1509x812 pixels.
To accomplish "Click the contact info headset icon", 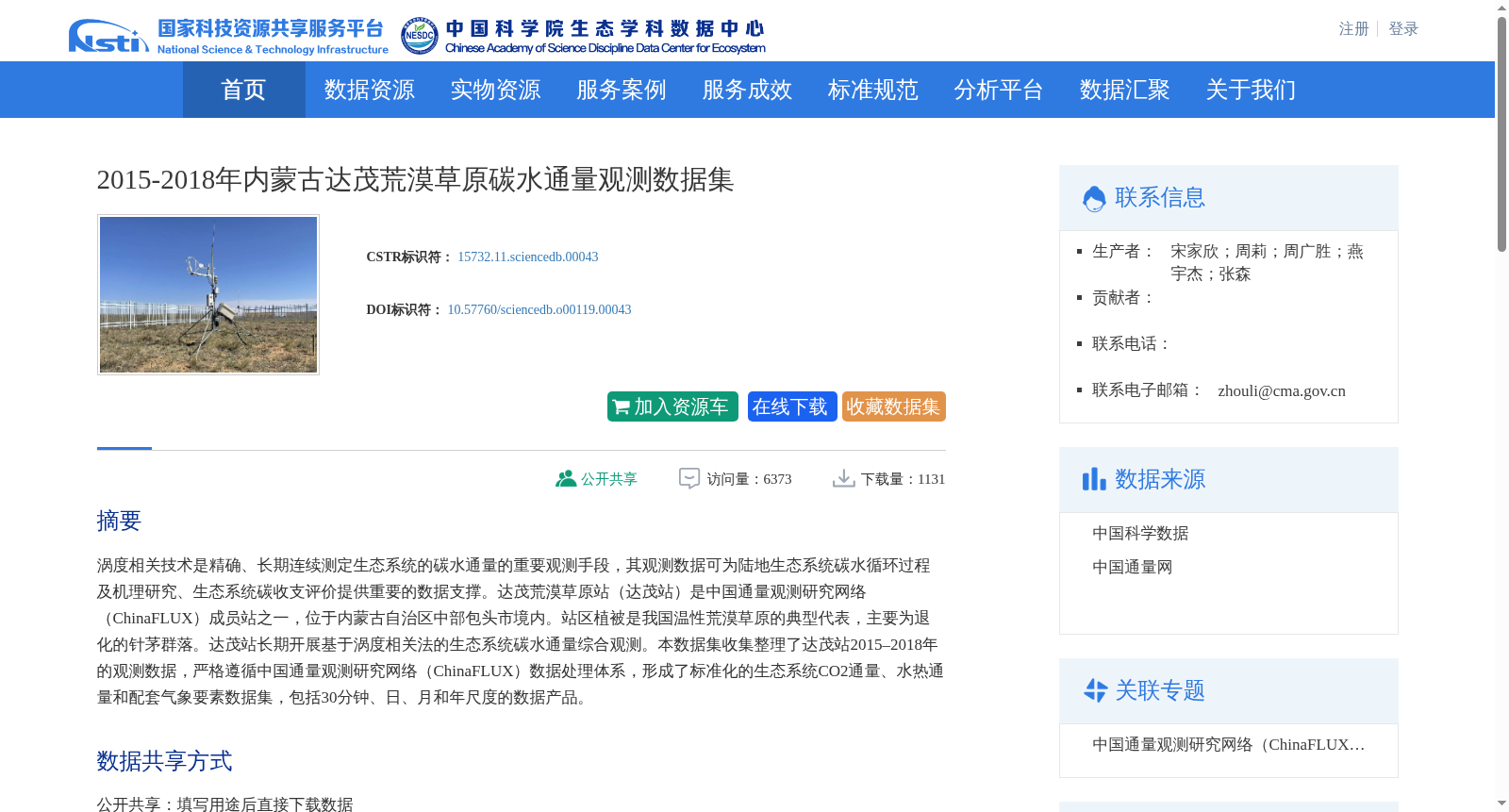I will click(1094, 198).
